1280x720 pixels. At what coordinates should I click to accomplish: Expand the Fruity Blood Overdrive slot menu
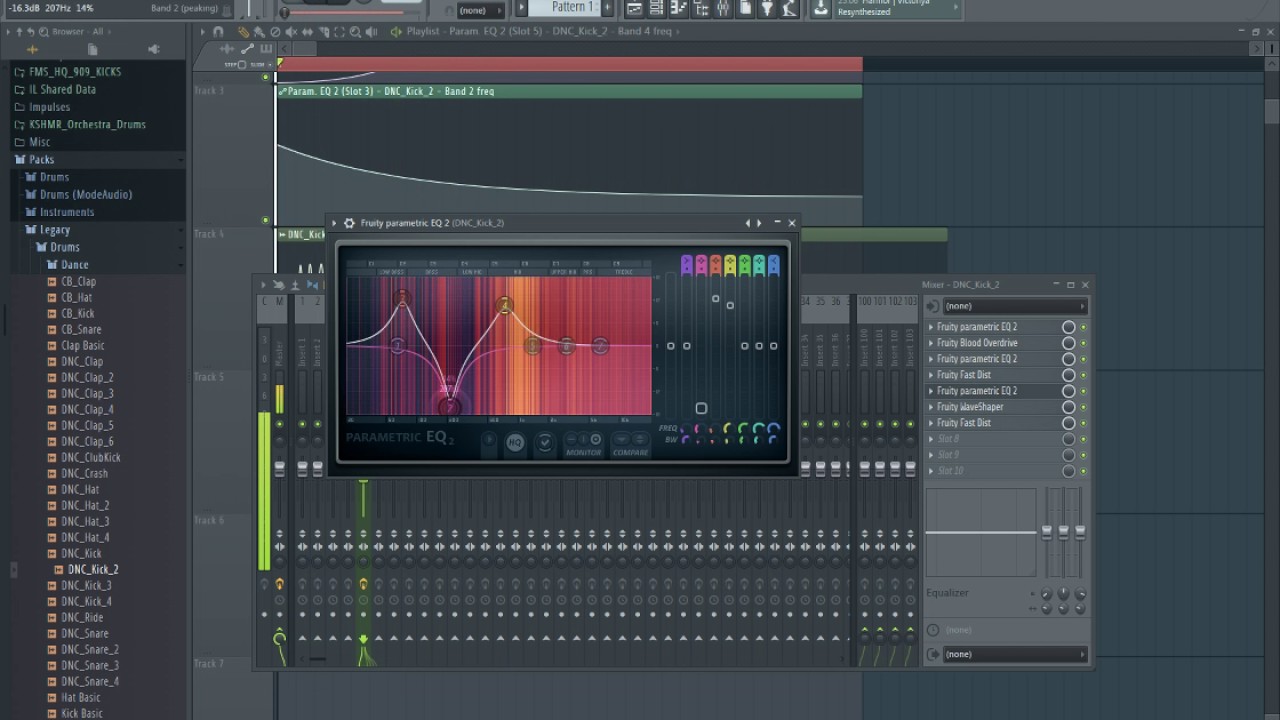click(931, 343)
